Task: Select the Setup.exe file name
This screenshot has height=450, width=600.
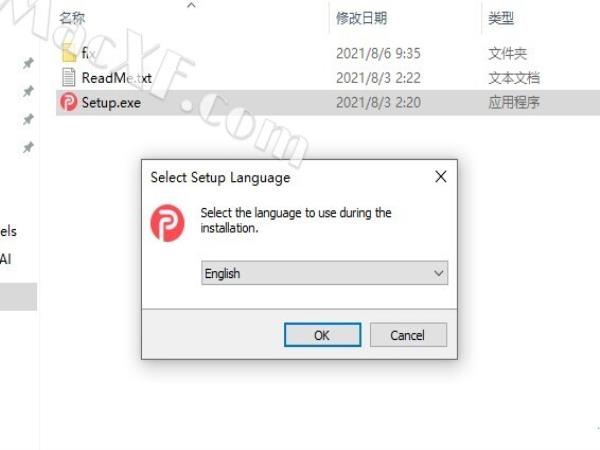Action: pos(111,103)
